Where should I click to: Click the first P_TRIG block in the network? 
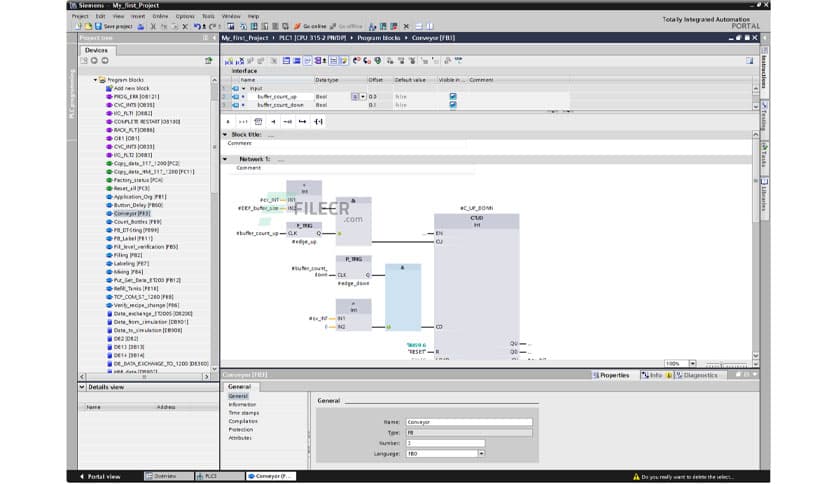[x=304, y=230]
